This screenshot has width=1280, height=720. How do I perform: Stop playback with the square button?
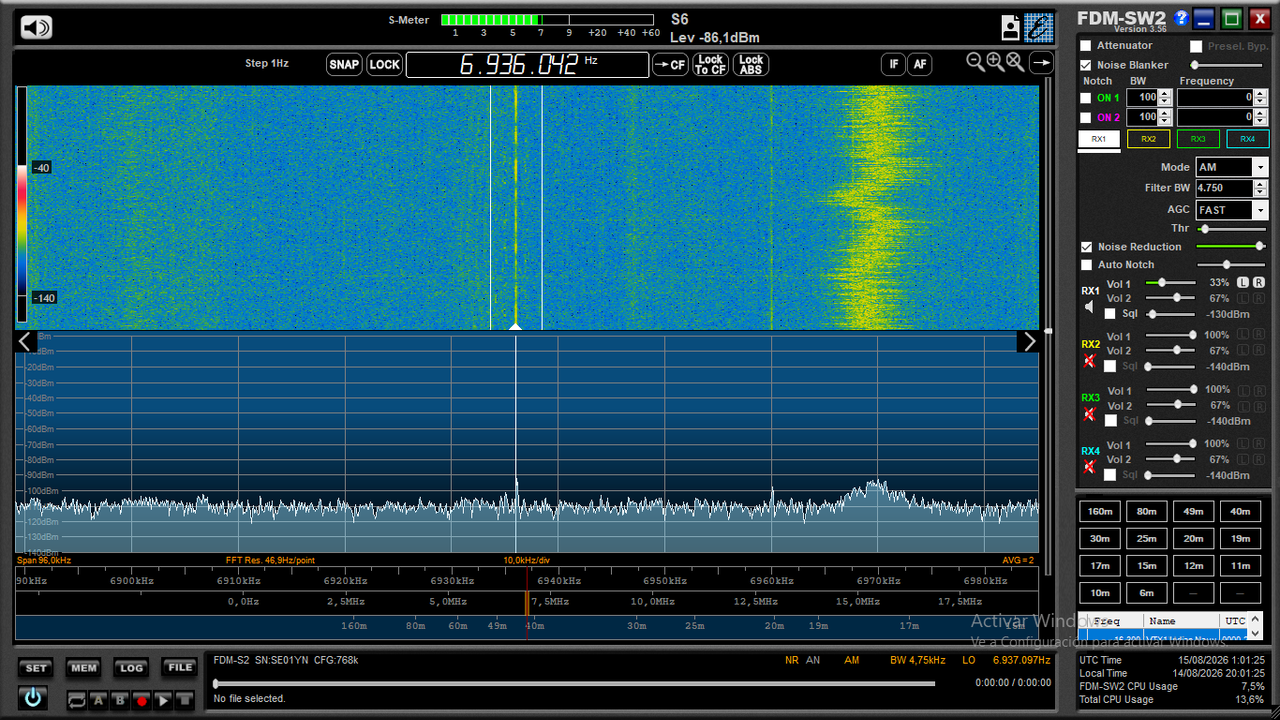pos(184,701)
